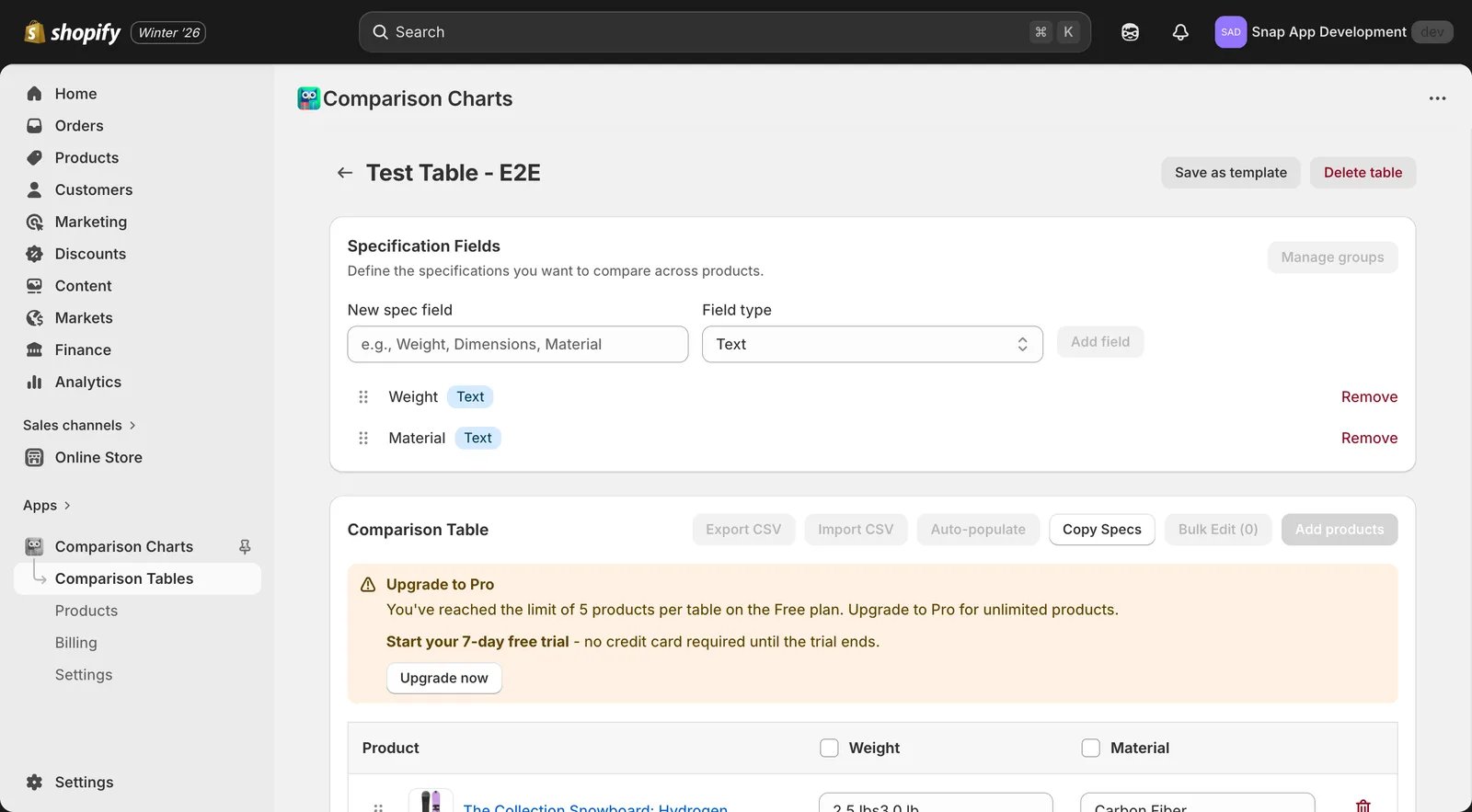Image resolution: width=1472 pixels, height=812 pixels.
Task: Click the Comparison Charts owl logo in header
Action: tap(309, 98)
